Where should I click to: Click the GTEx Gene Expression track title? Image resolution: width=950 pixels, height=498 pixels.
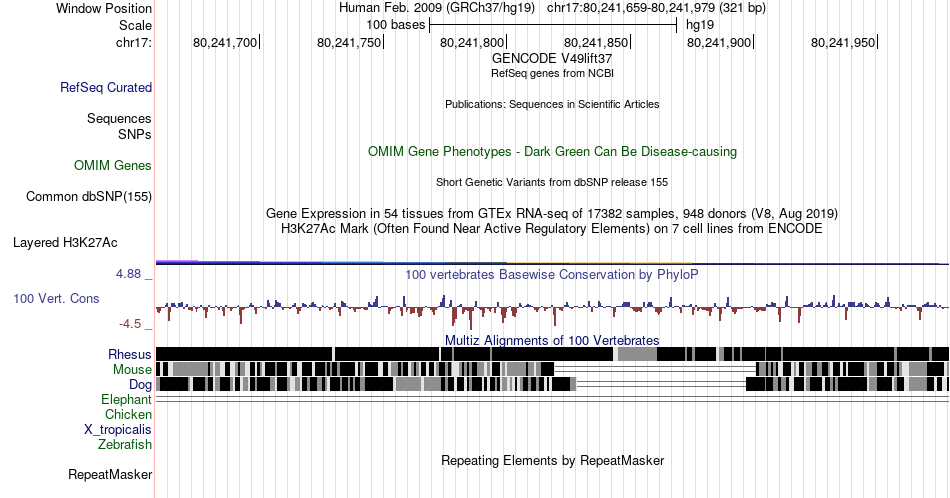click(552, 213)
